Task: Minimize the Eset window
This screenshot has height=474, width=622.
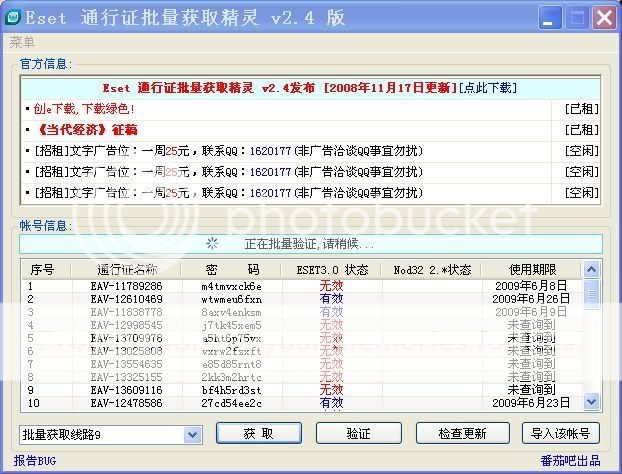Action: (x=549, y=18)
